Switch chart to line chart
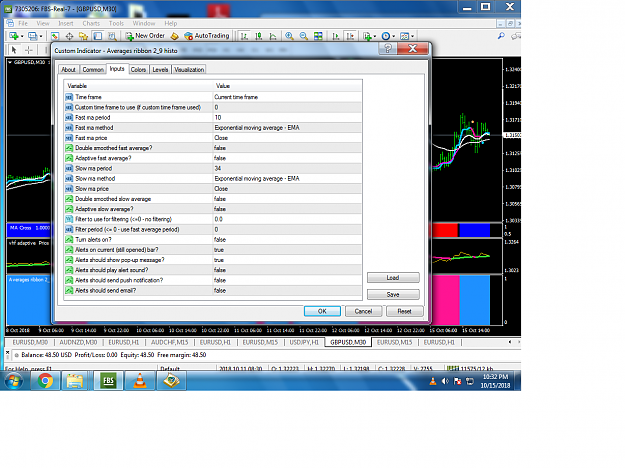This screenshot has height=468, width=625. coord(273,36)
